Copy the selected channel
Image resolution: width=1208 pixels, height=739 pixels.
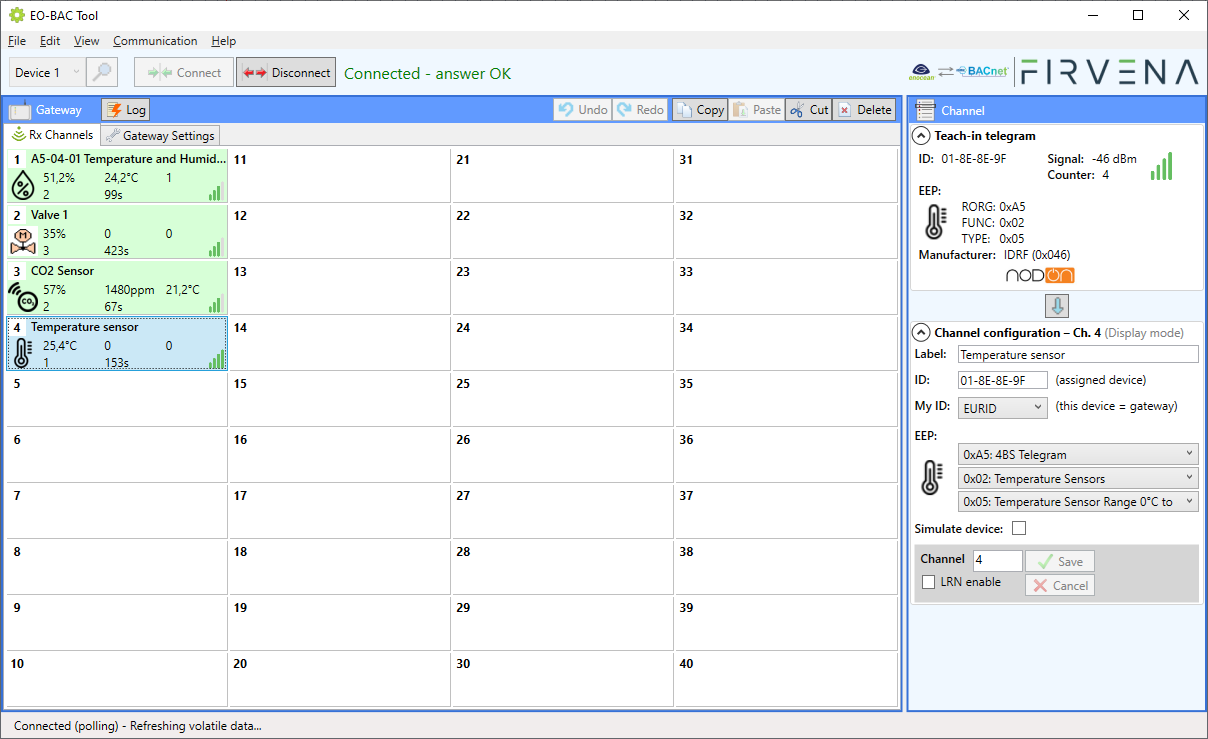pos(699,110)
